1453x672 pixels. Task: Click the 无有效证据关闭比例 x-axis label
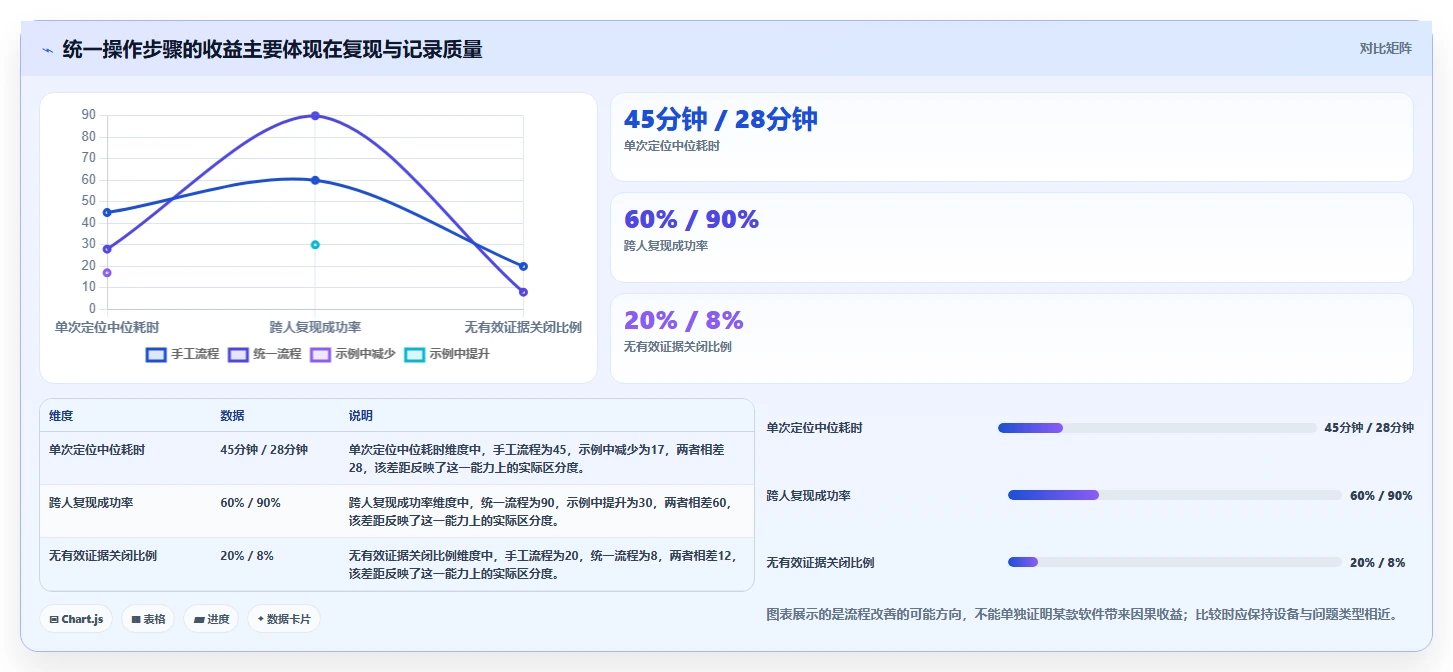523,327
